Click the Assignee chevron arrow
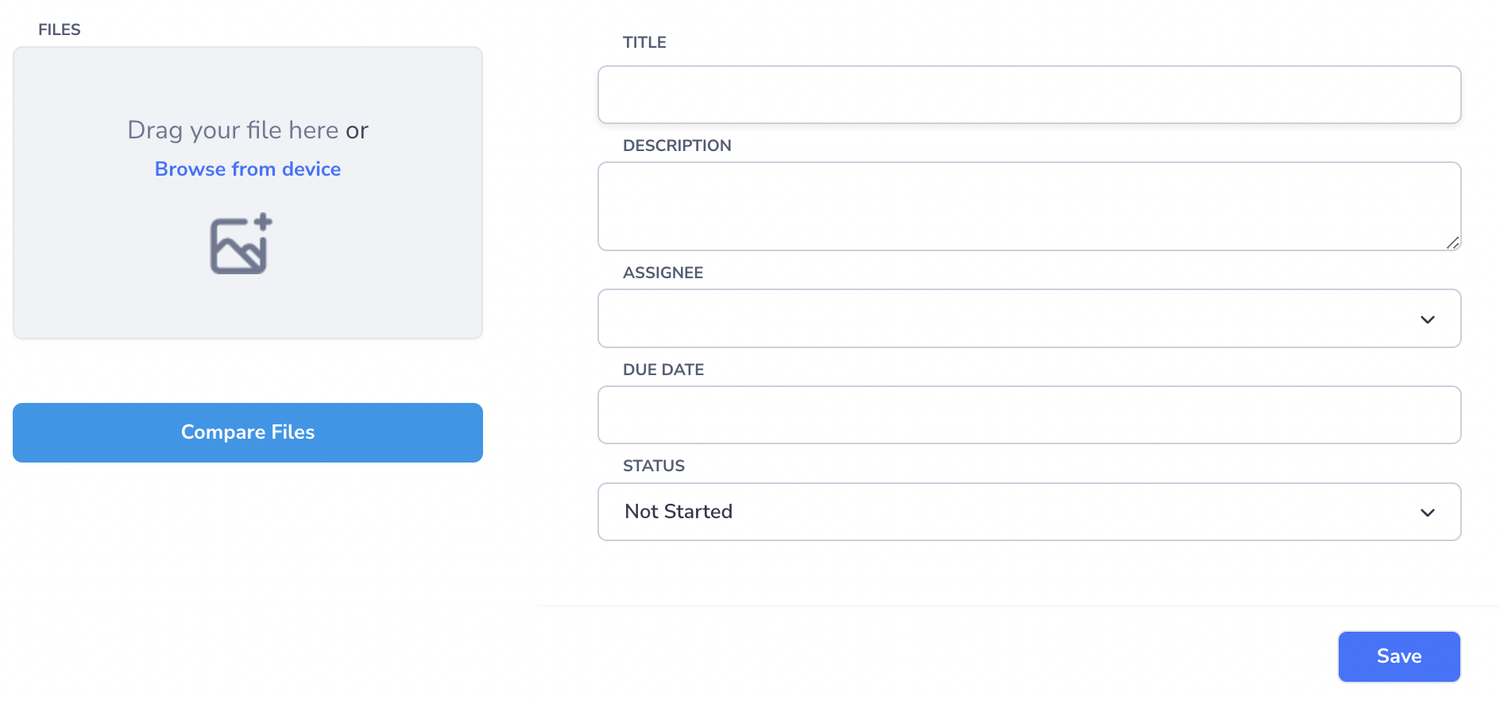Image resolution: width=1500 pixels, height=701 pixels. click(1428, 318)
